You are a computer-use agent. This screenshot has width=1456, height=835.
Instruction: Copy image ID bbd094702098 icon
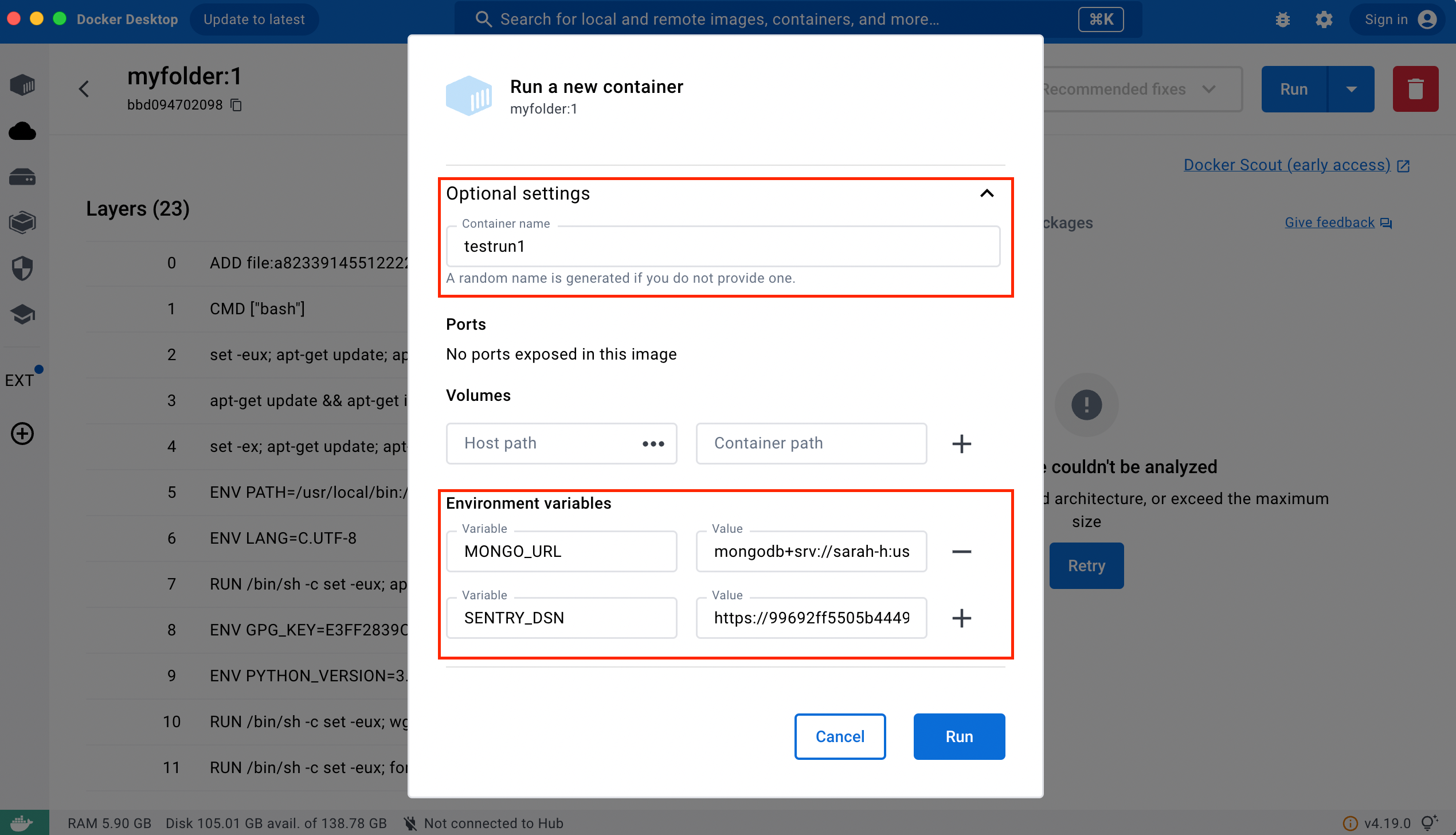click(236, 105)
